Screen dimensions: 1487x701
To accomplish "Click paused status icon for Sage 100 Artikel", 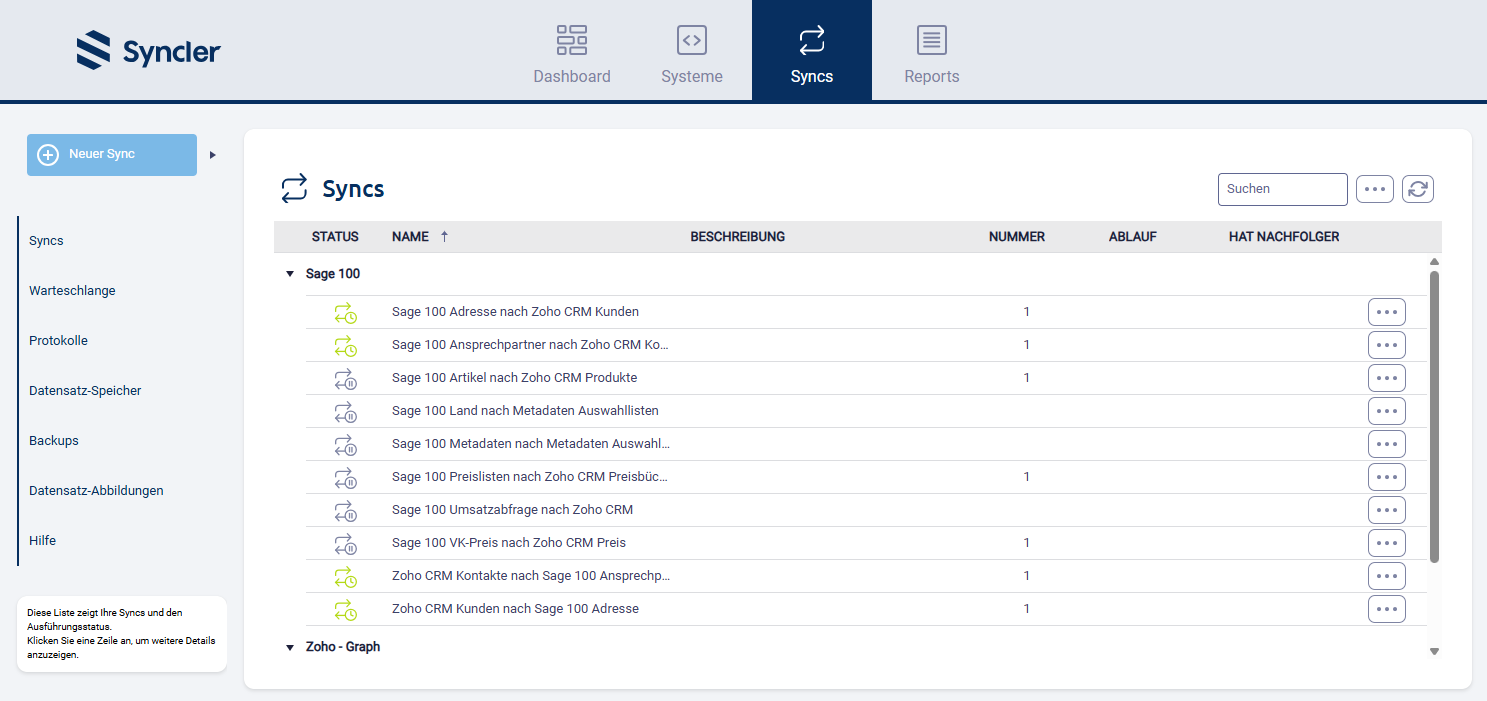I will pos(345,379).
